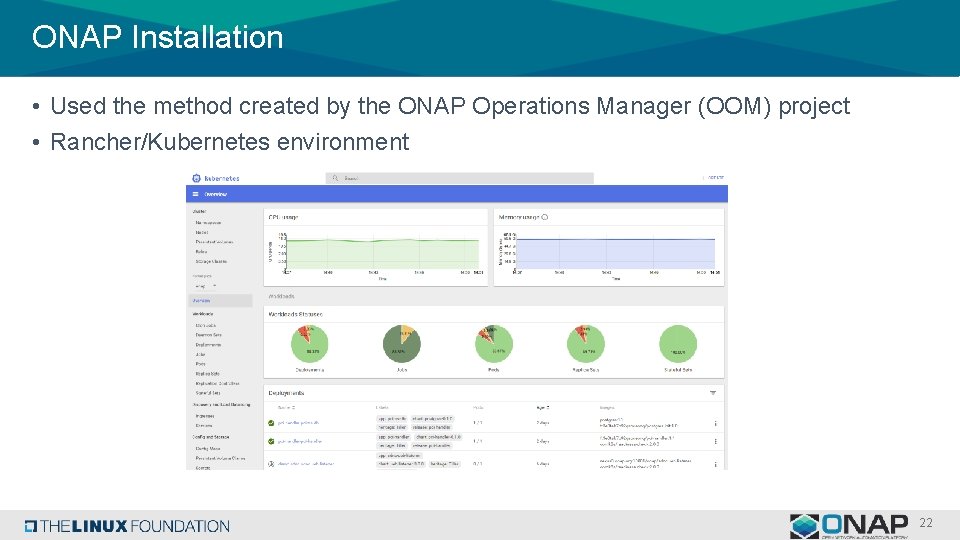Image resolution: width=960 pixels, height=540 pixels.
Task: Click the ONAP logo in the footer
Action: click(849, 526)
